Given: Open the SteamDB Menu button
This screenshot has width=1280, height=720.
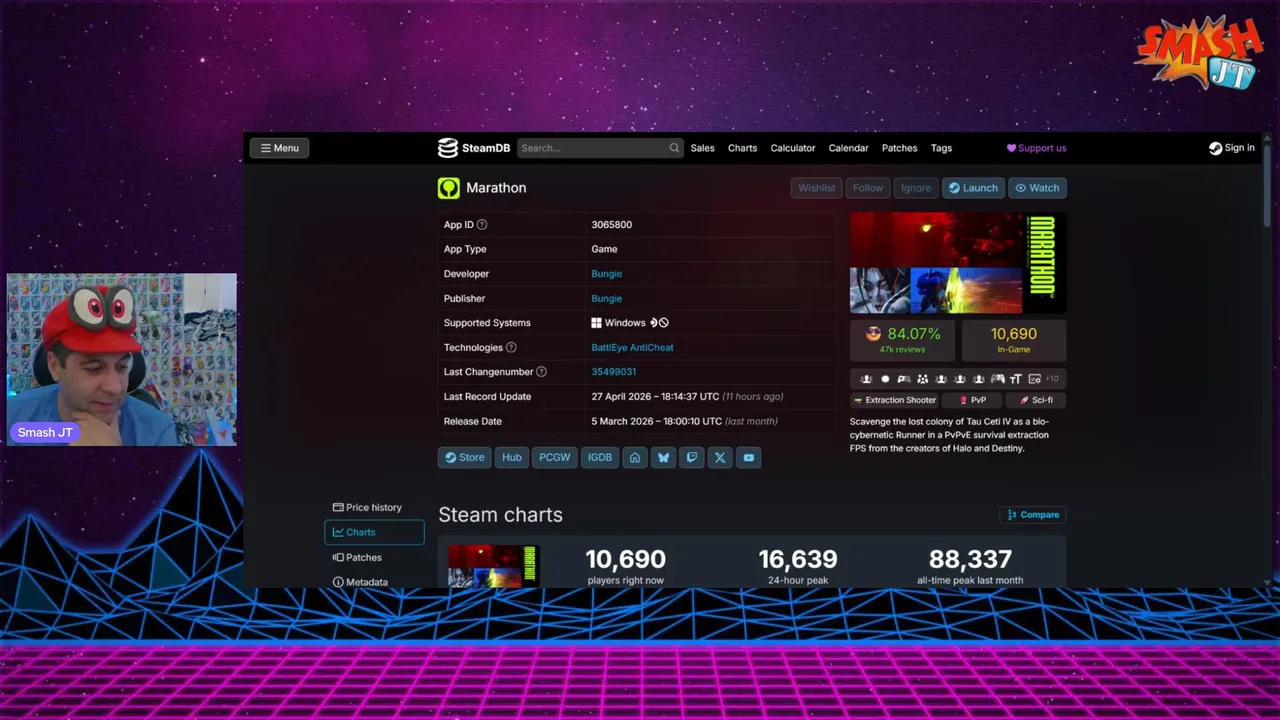Looking at the screenshot, I should tap(279, 148).
